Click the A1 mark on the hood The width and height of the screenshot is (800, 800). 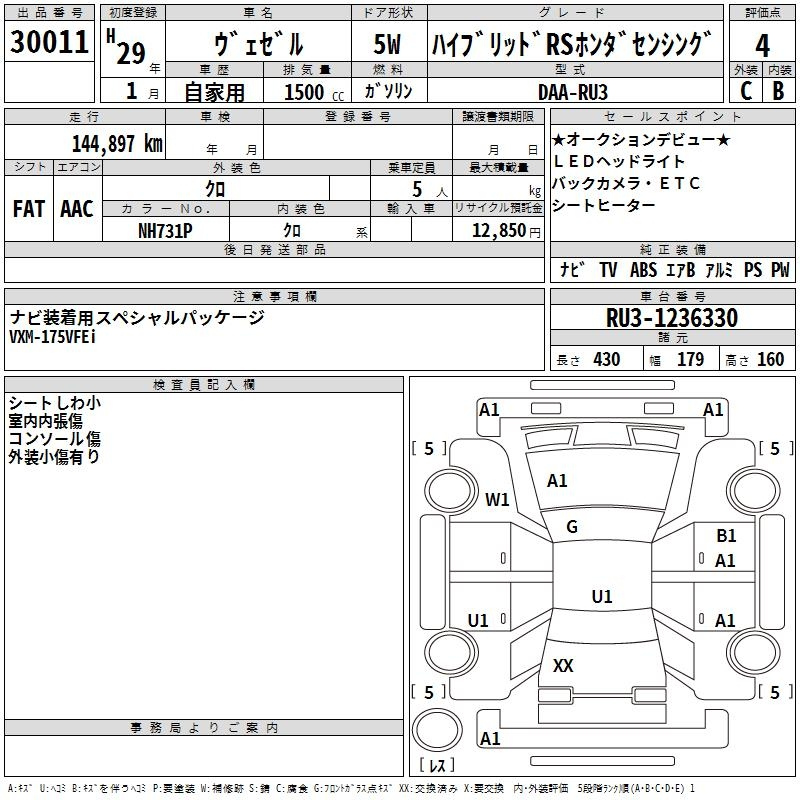(557, 481)
